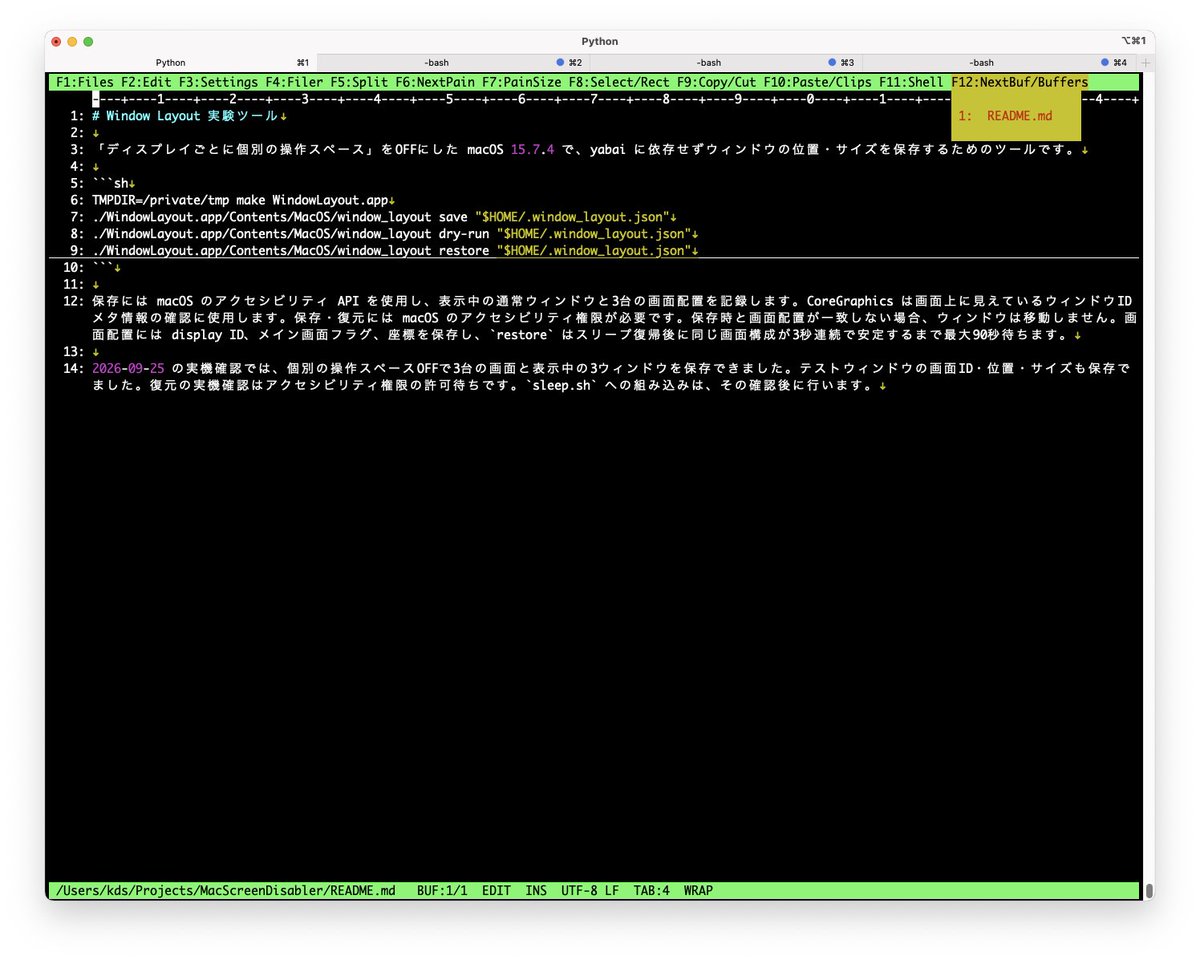Viewport: 1200px width, 960px height.
Task: Click the date "2026-09-25" on line 14
Action: (x=128, y=369)
